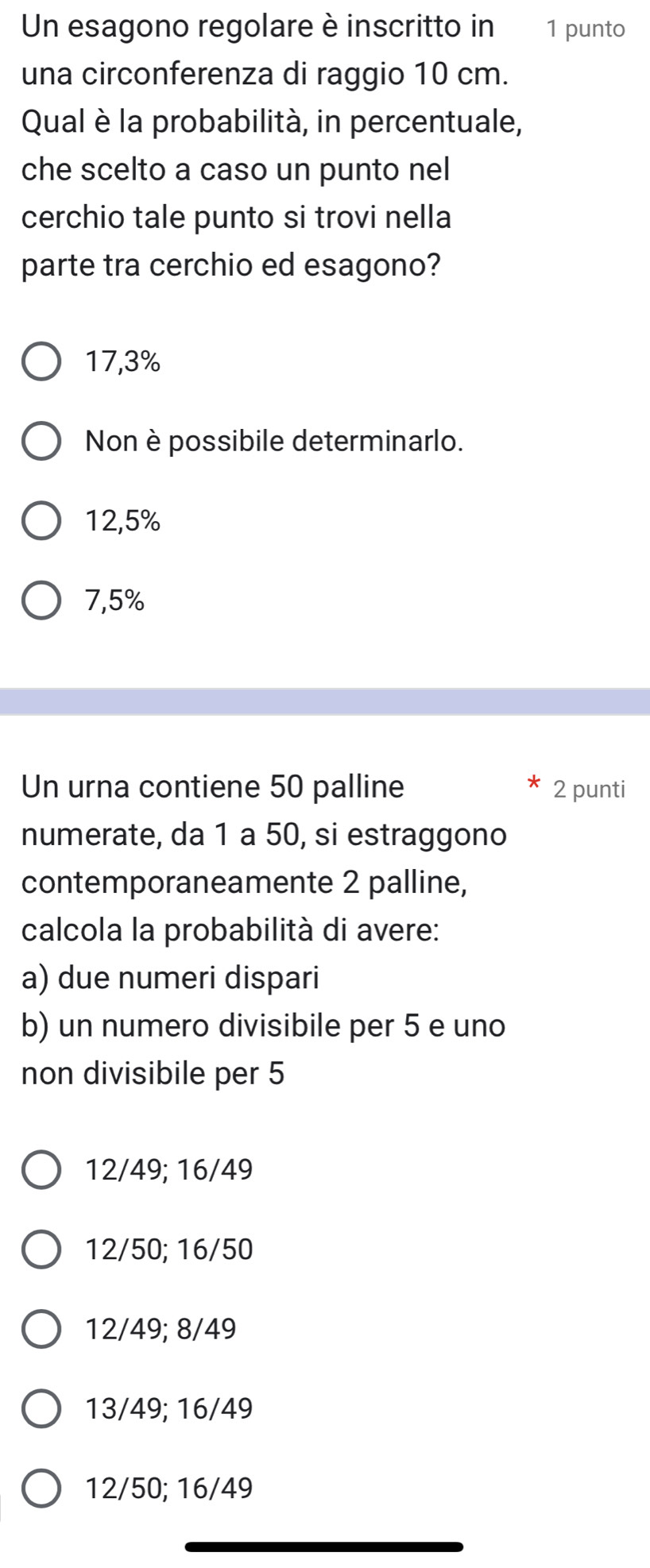Viewport: 650px width, 1568px height.
Task: Click the 'Non è possibile determinarlo.' label text
Action: 274,442
